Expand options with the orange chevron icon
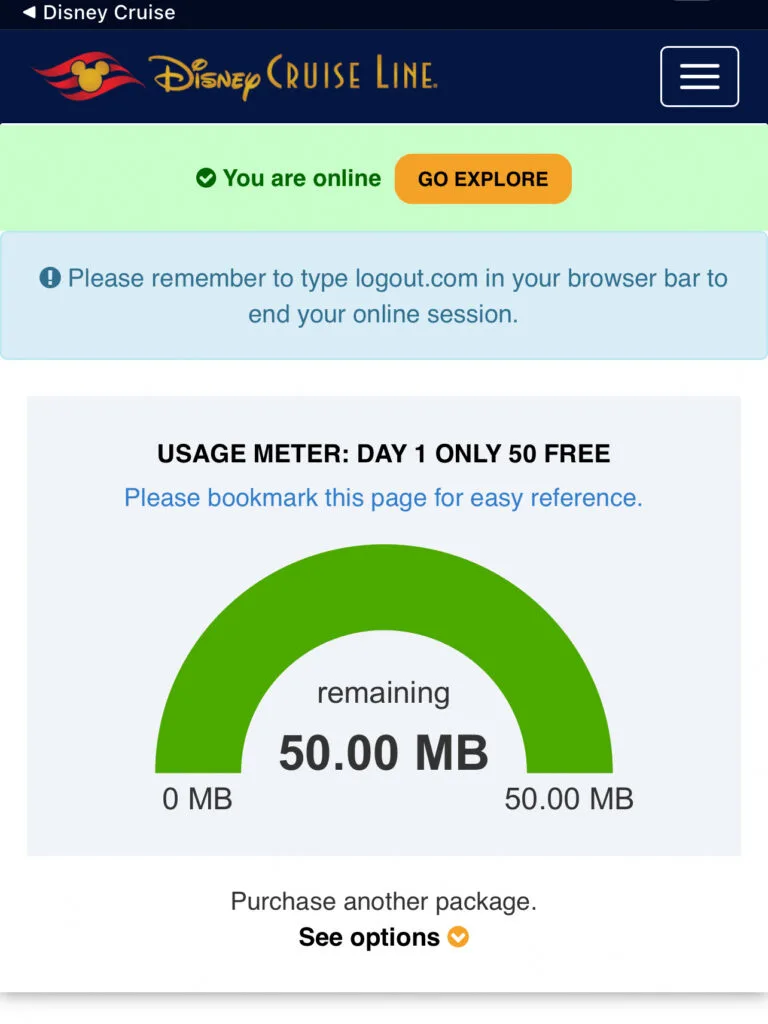The height and width of the screenshot is (1024, 768). coord(458,937)
